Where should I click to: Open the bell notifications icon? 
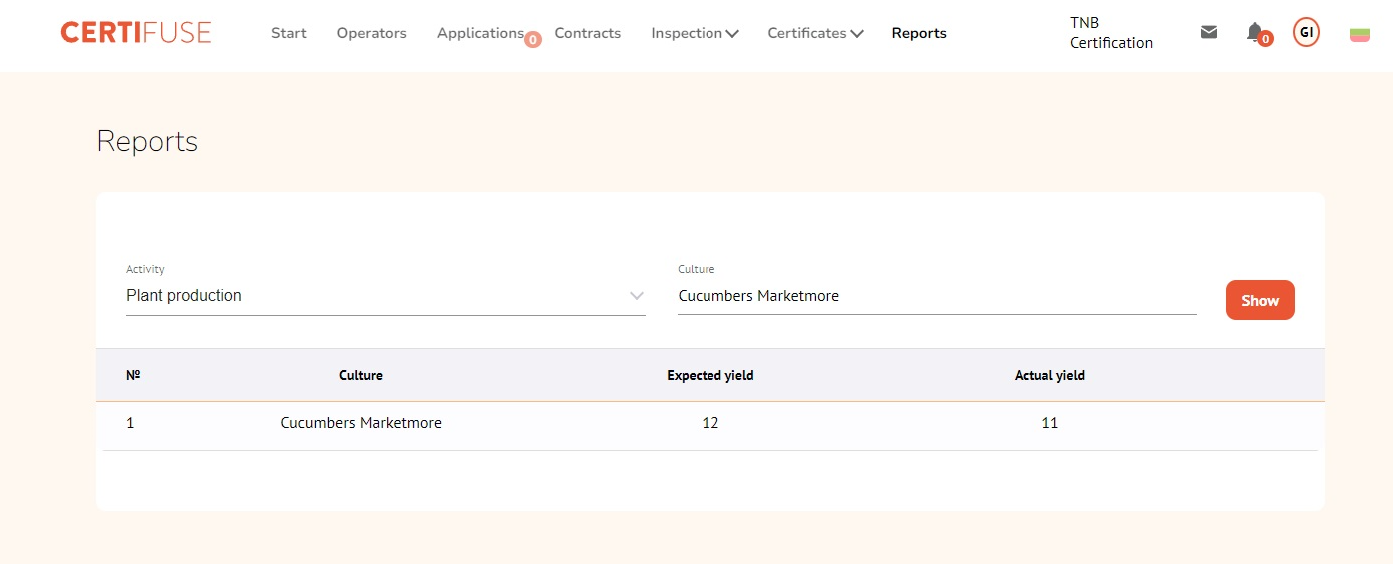coord(1255,32)
